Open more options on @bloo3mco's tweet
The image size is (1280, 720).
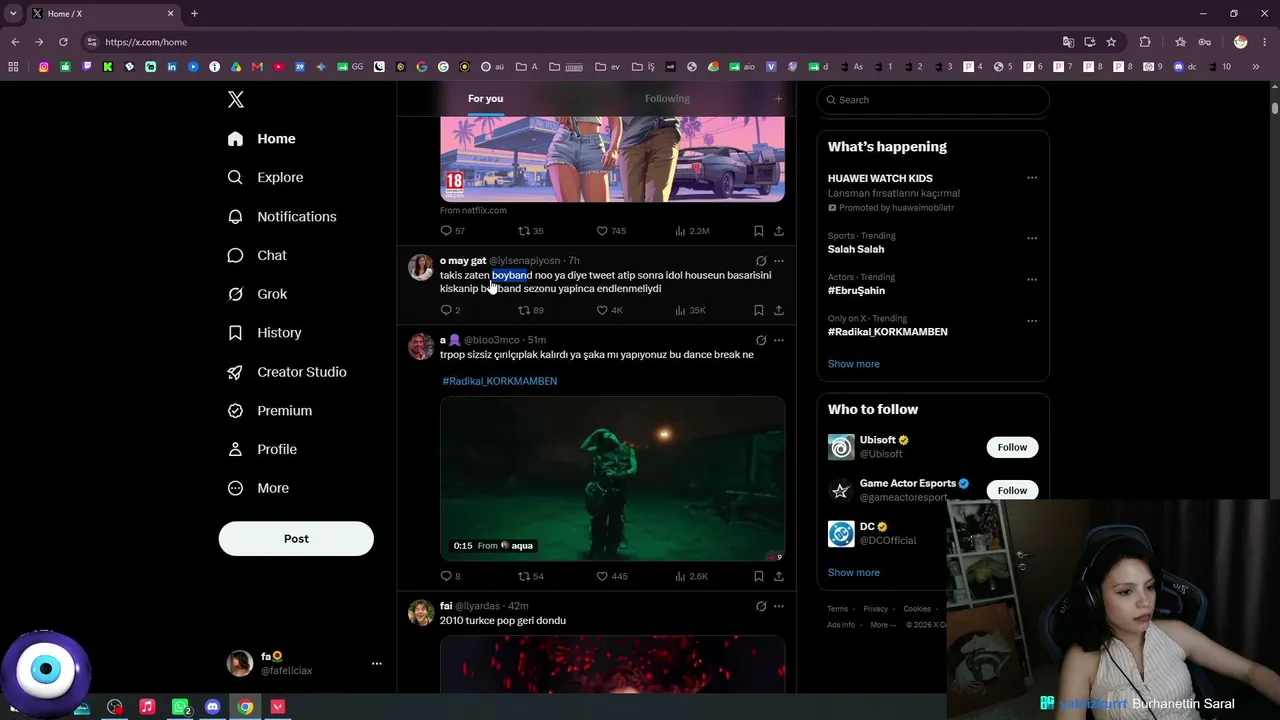pyautogui.click(x=779, y=340)
